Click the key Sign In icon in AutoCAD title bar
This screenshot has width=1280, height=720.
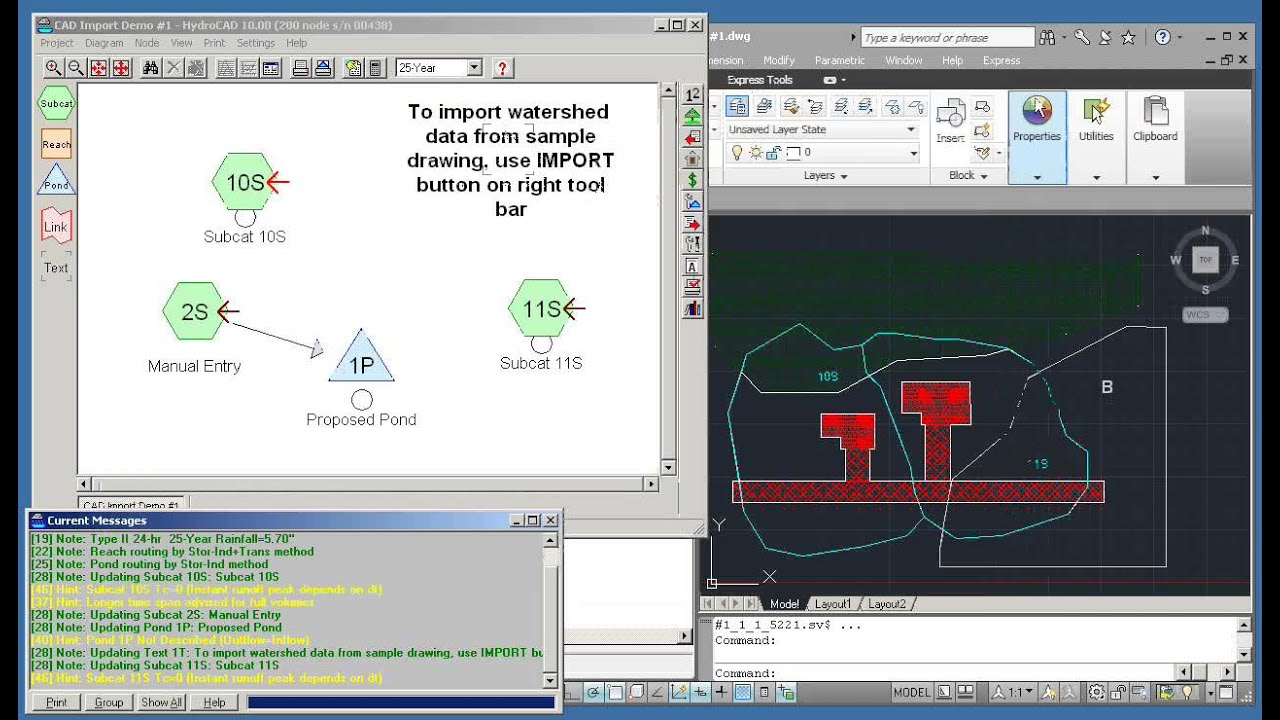pos(1081,37)
